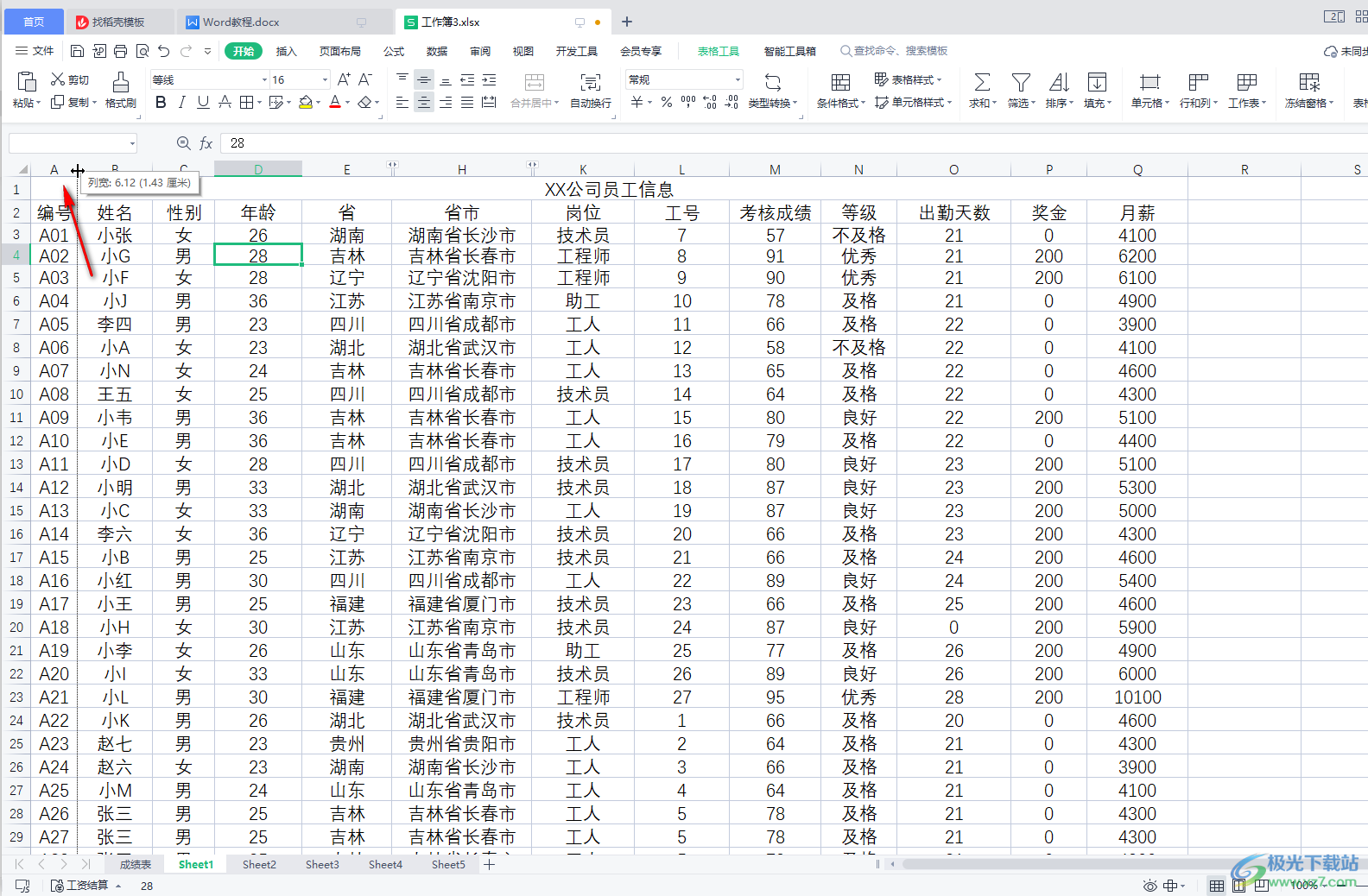Click the Paste clipboard icon
Viewport: 1368px width, 896px height.
(27, 82)
